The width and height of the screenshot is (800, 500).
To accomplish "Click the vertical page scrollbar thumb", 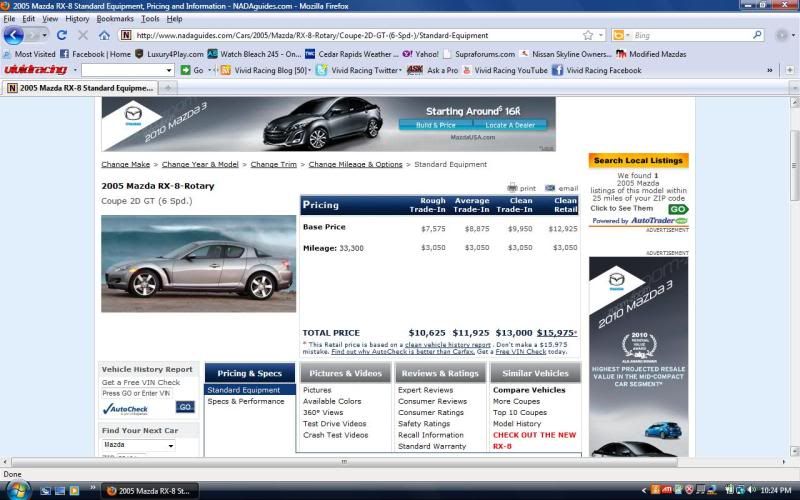I will tap(794, 165).
